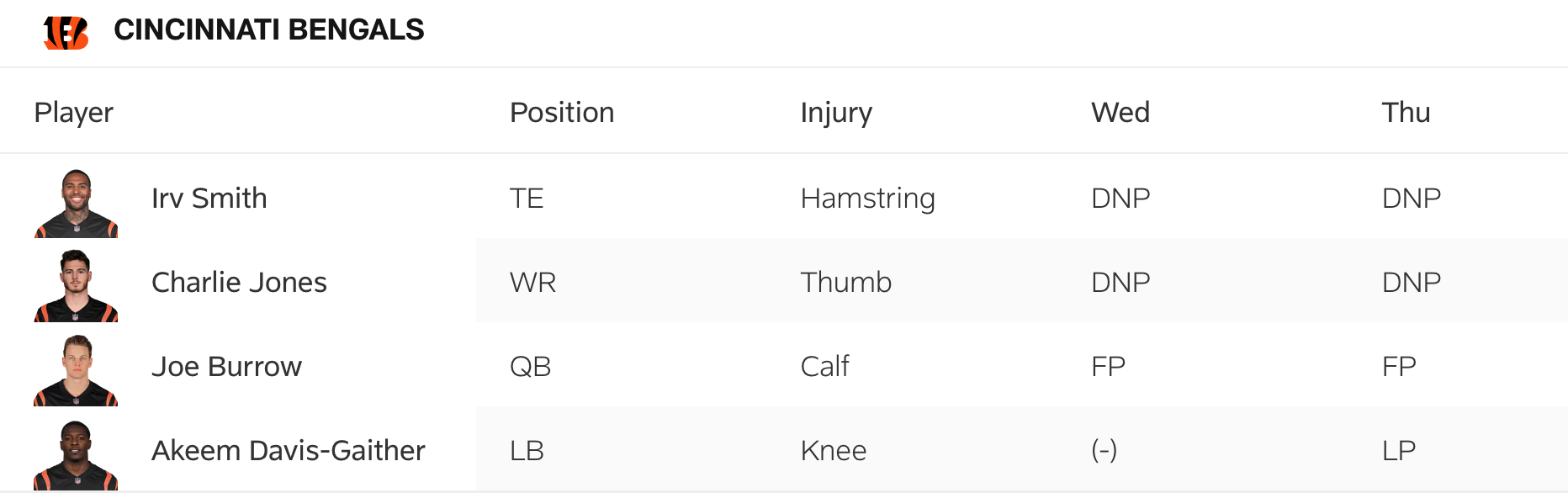Click Irv Smith's headshot photo
Image resolution: width=1568 pixels, height=493 pixels.
76,204
